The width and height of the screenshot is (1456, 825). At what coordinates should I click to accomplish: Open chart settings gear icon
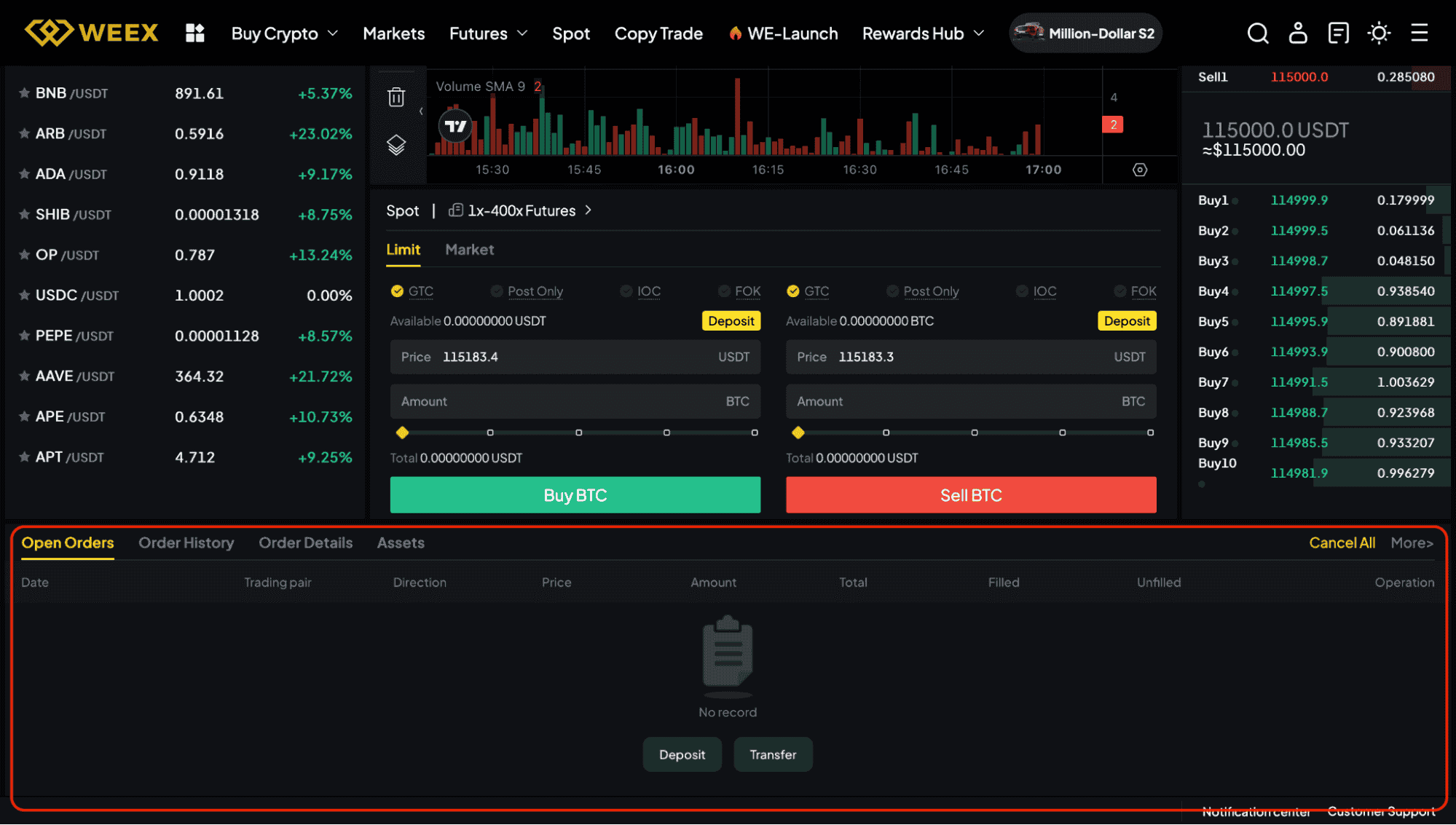click(1140, 170)
